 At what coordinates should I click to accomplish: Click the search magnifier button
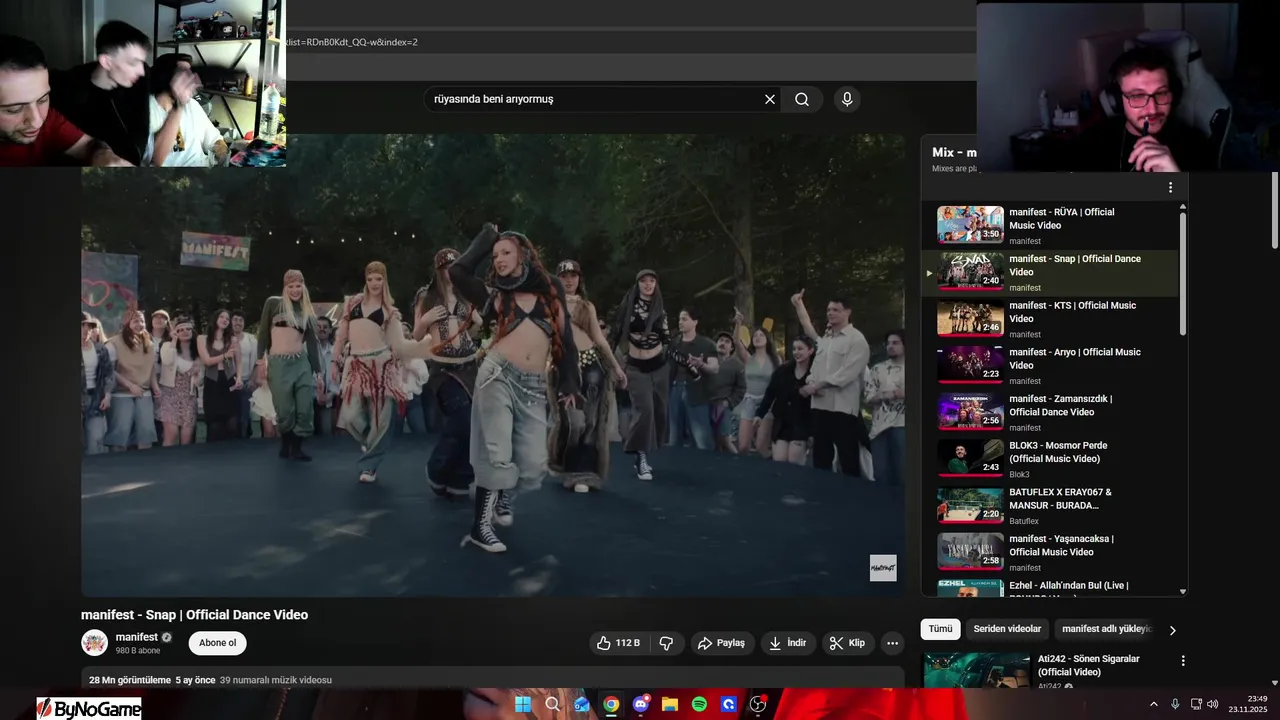(802, 99)
